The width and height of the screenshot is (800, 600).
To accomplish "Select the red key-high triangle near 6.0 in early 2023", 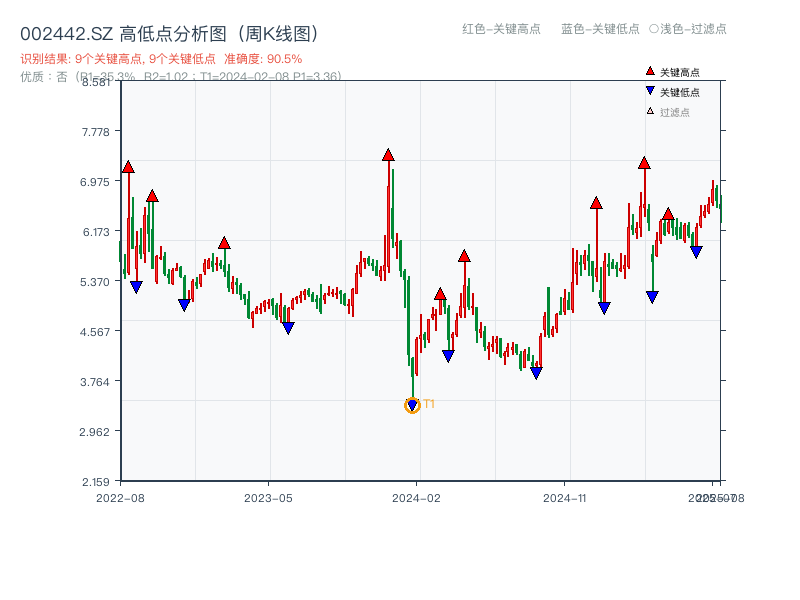I will [x=224, y=243].
